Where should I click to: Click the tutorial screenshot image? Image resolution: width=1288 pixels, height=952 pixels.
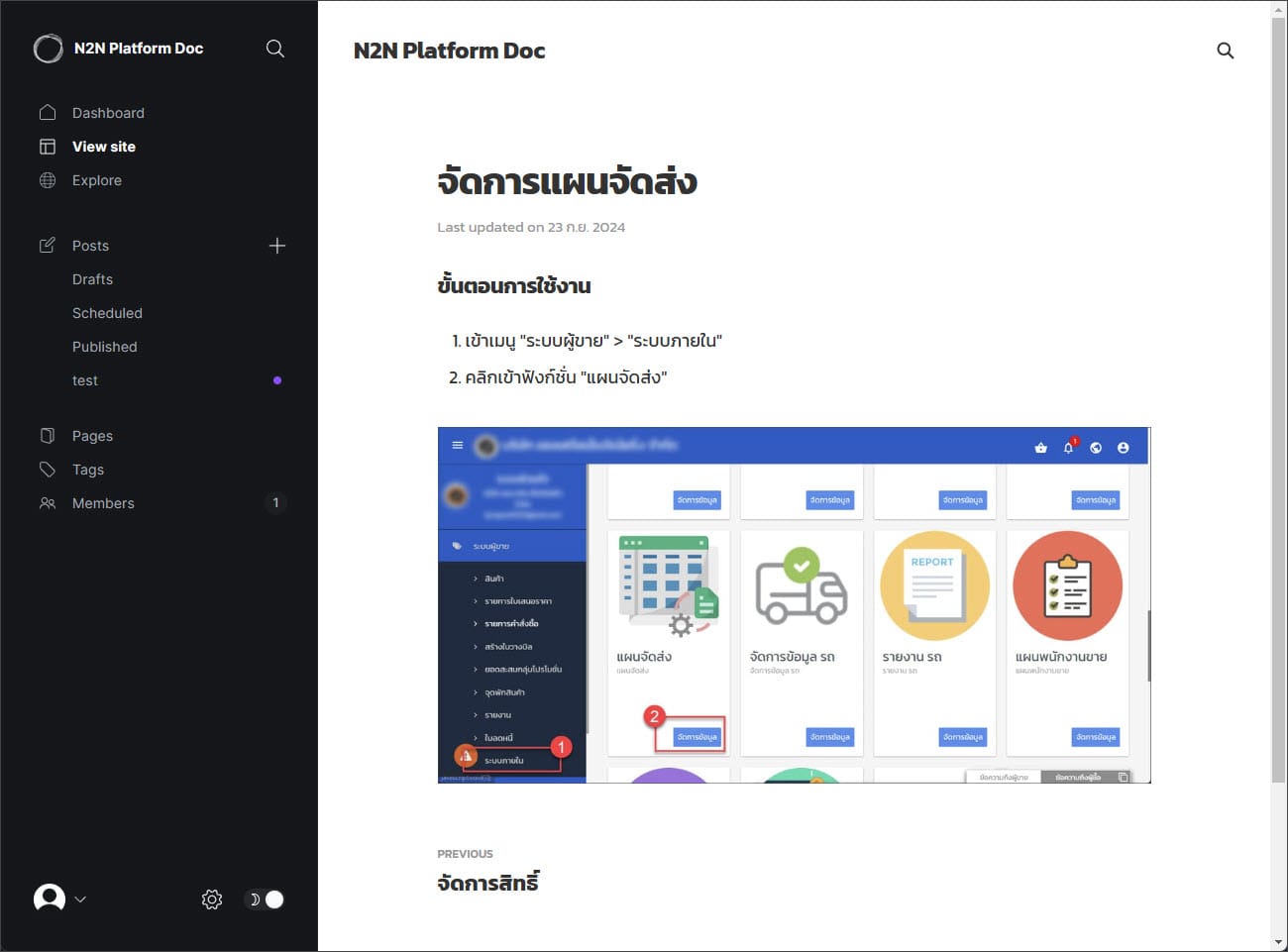[794, 604]
